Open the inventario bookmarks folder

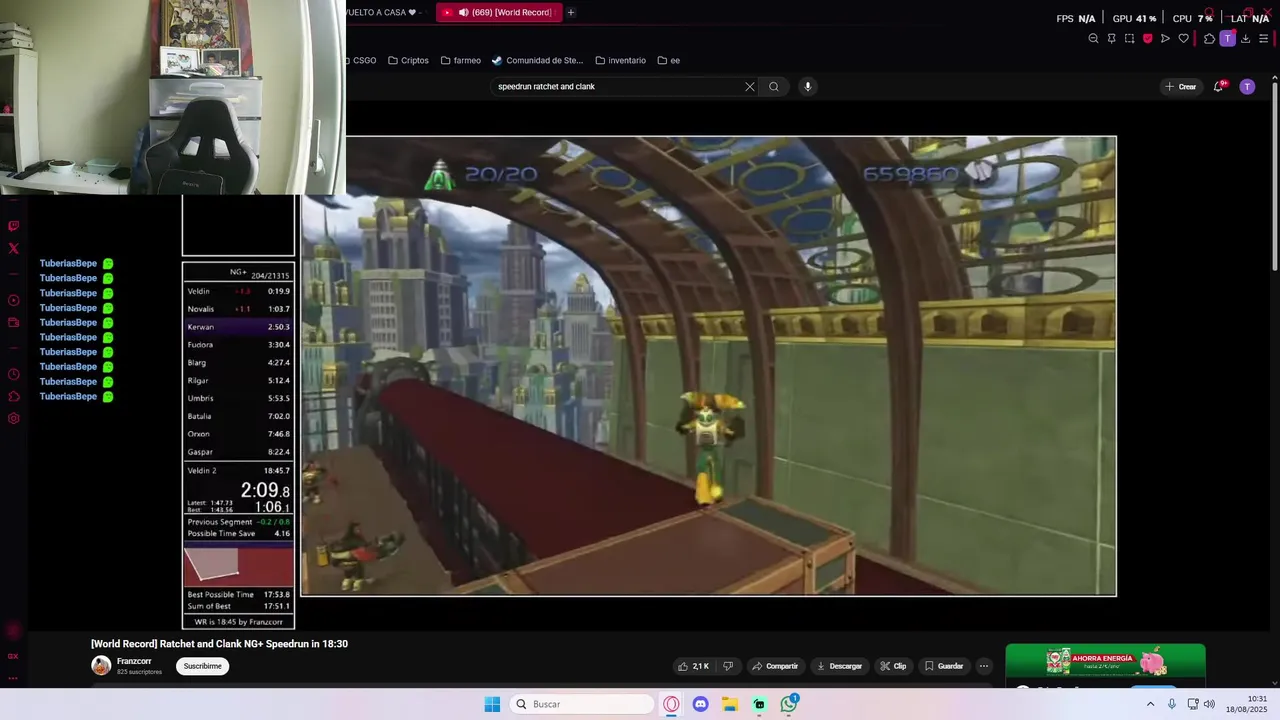coord(620,60)
